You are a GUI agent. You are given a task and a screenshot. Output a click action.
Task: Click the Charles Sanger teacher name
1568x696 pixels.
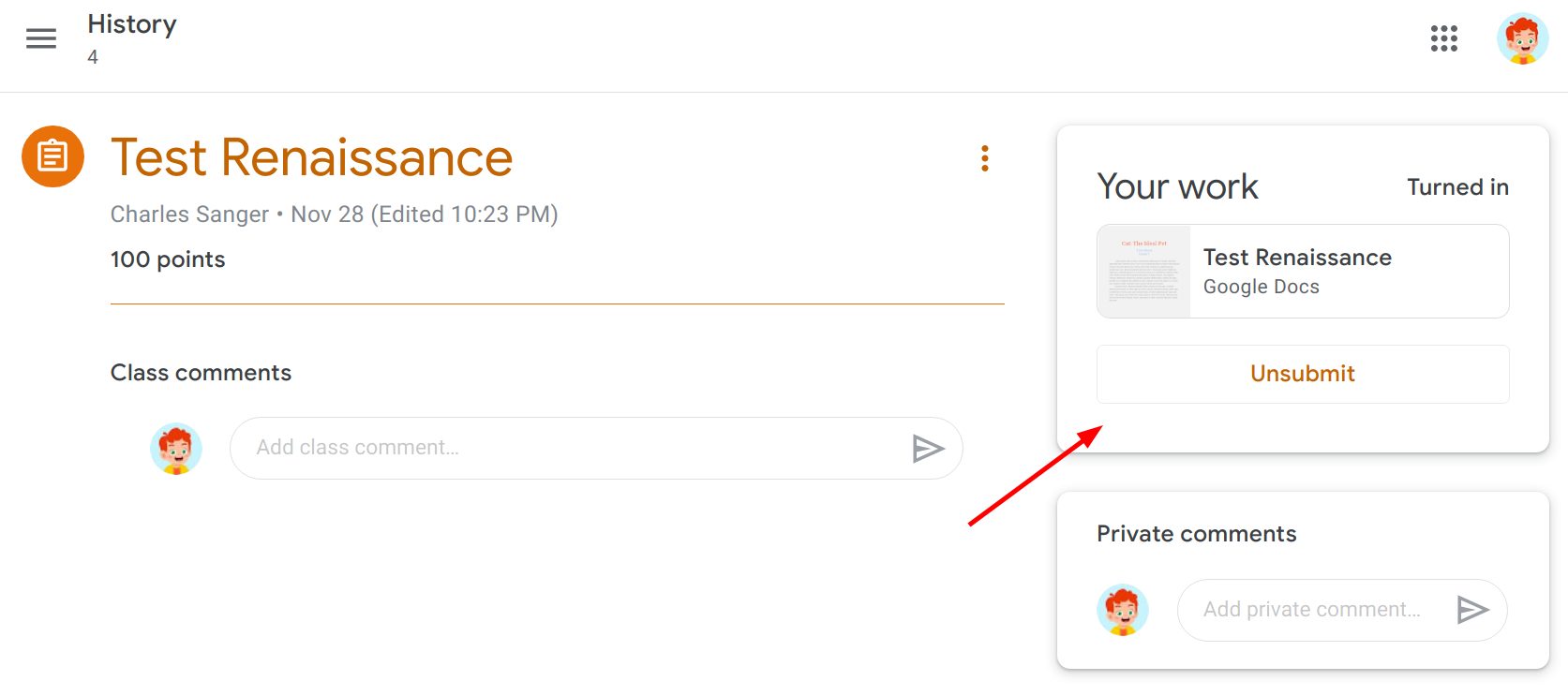point(188,214)
